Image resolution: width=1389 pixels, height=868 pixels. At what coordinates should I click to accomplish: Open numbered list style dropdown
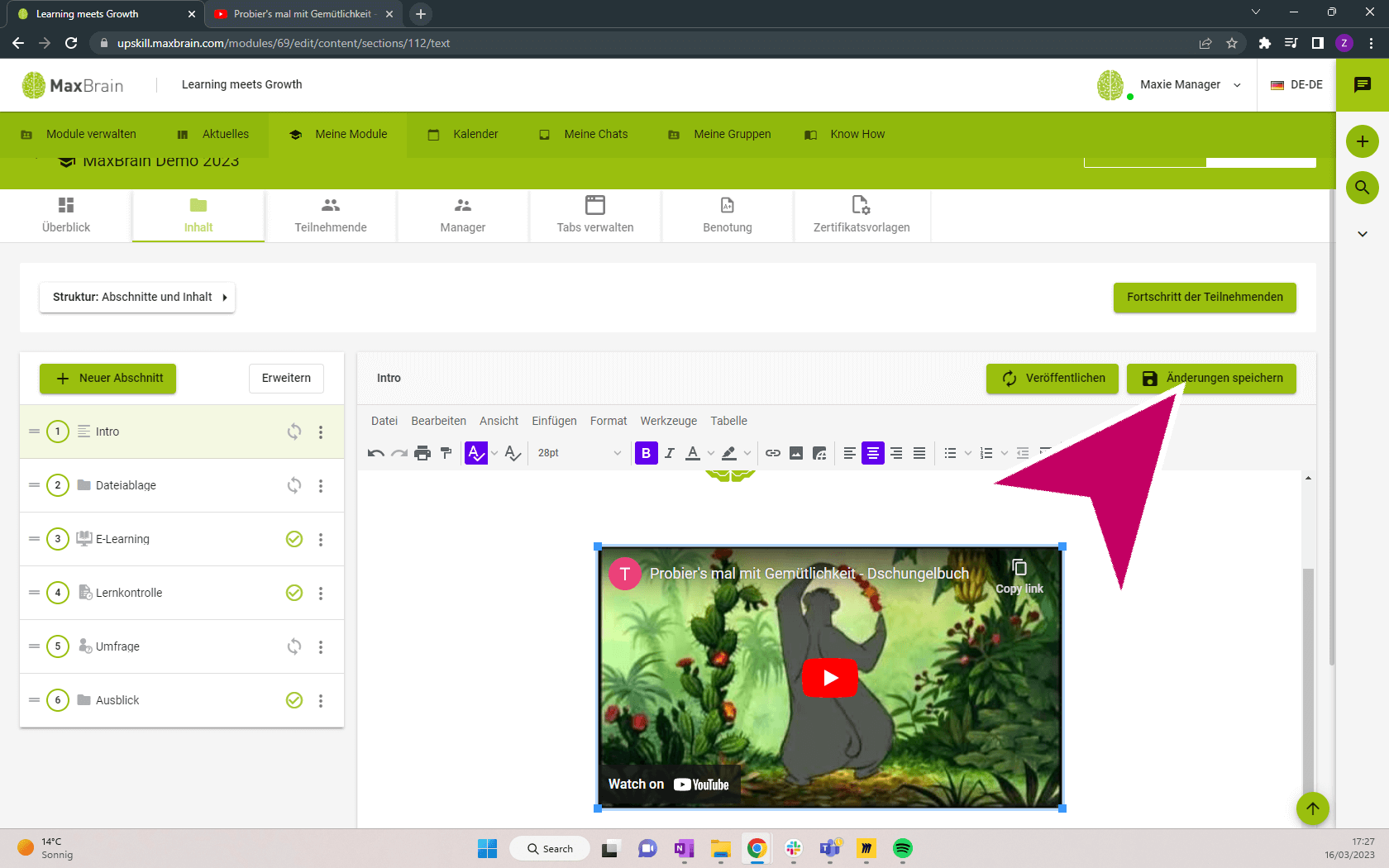(x=1005, y=453)
